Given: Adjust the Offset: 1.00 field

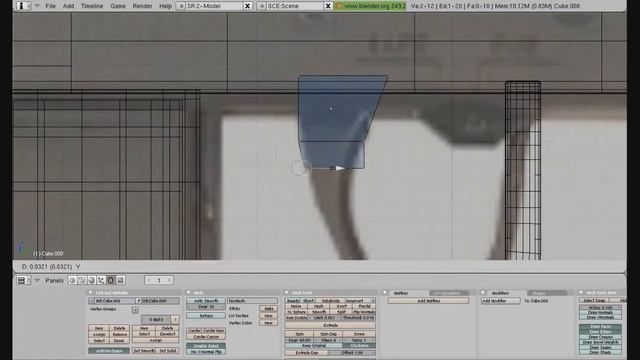Looking at the screenshot, I should tap(353, 353).
